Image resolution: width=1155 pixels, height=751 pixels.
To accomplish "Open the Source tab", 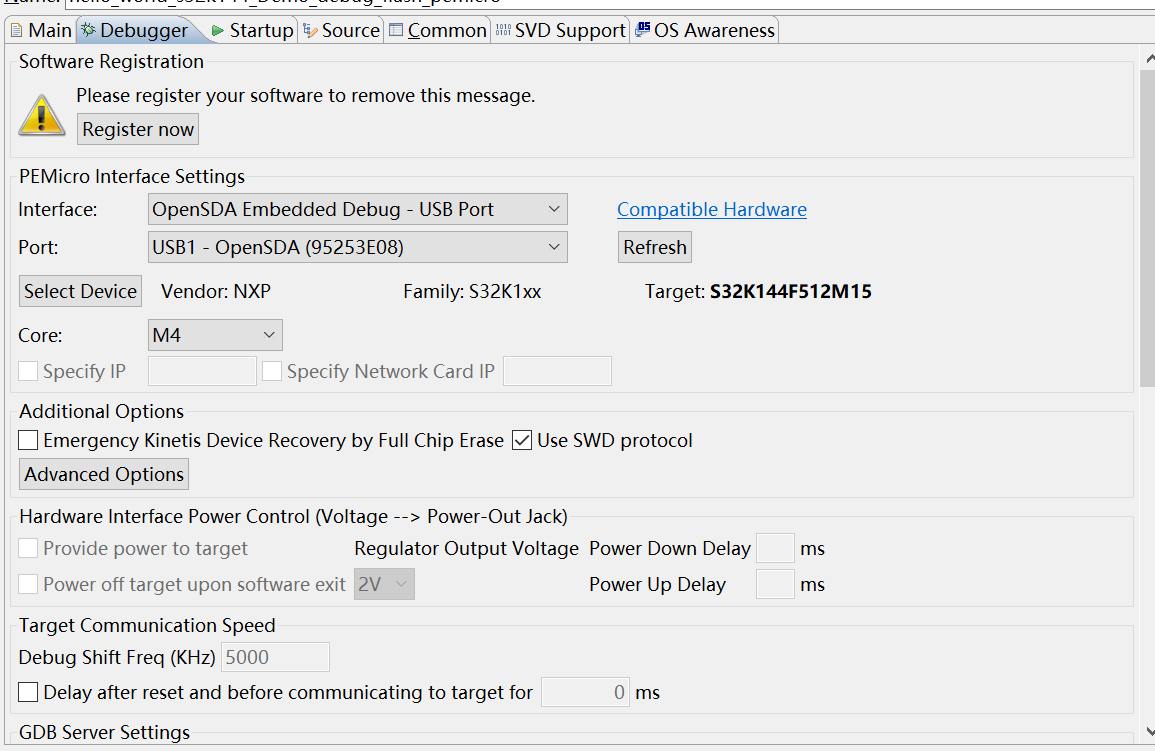I will (341, 30).
